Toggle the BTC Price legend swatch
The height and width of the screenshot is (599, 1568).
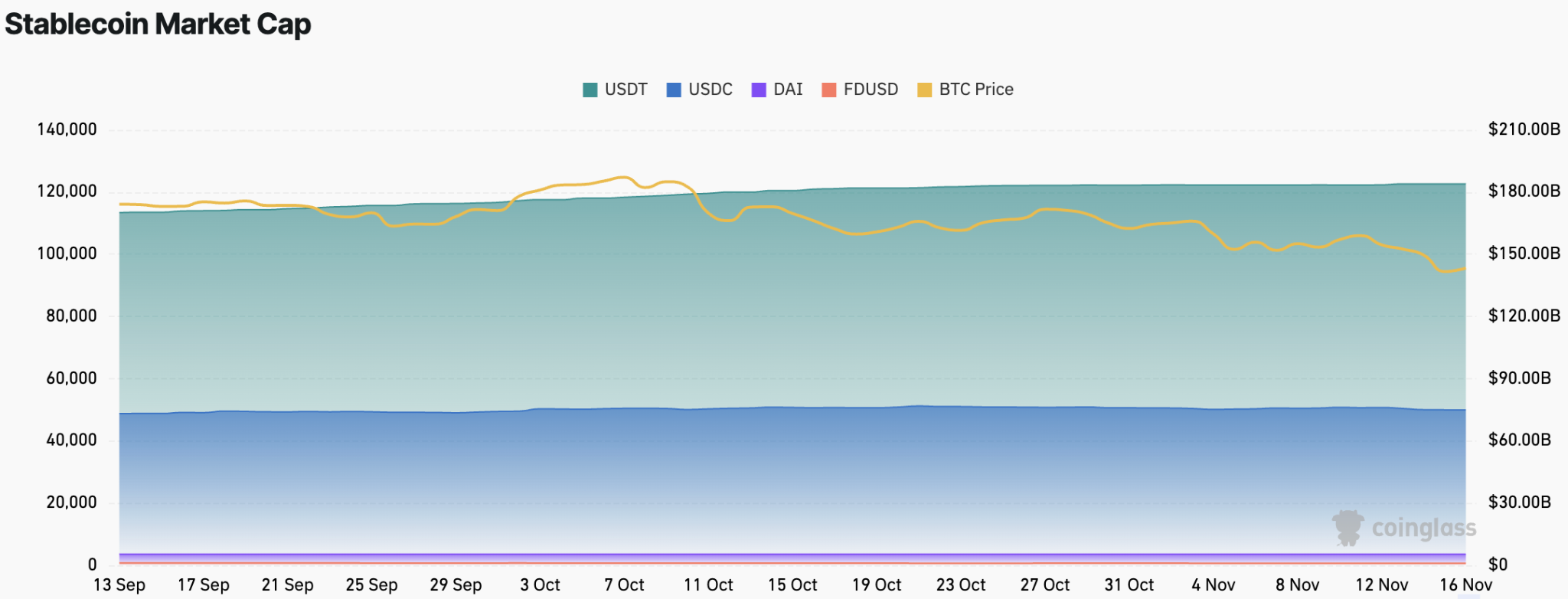coord(924,90)
